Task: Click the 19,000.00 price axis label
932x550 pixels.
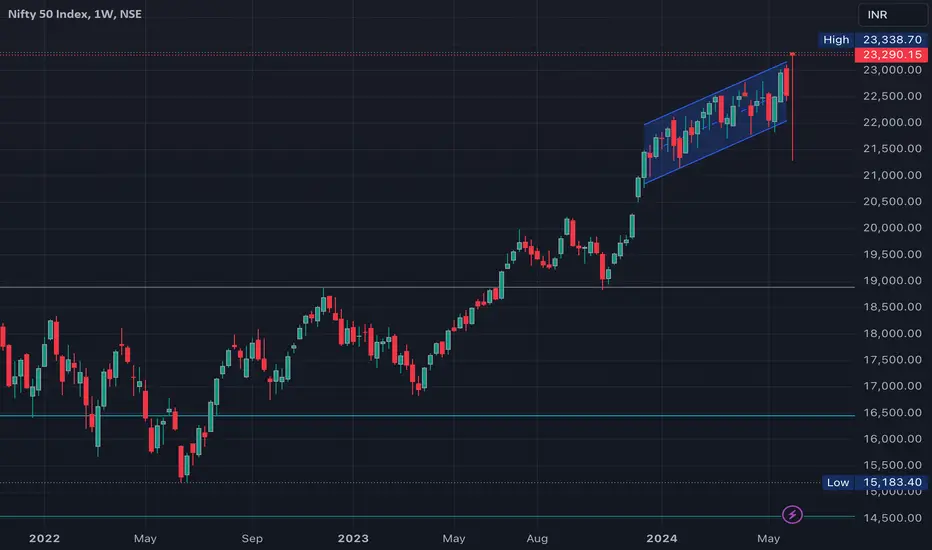Action: [x=892, y=280]
